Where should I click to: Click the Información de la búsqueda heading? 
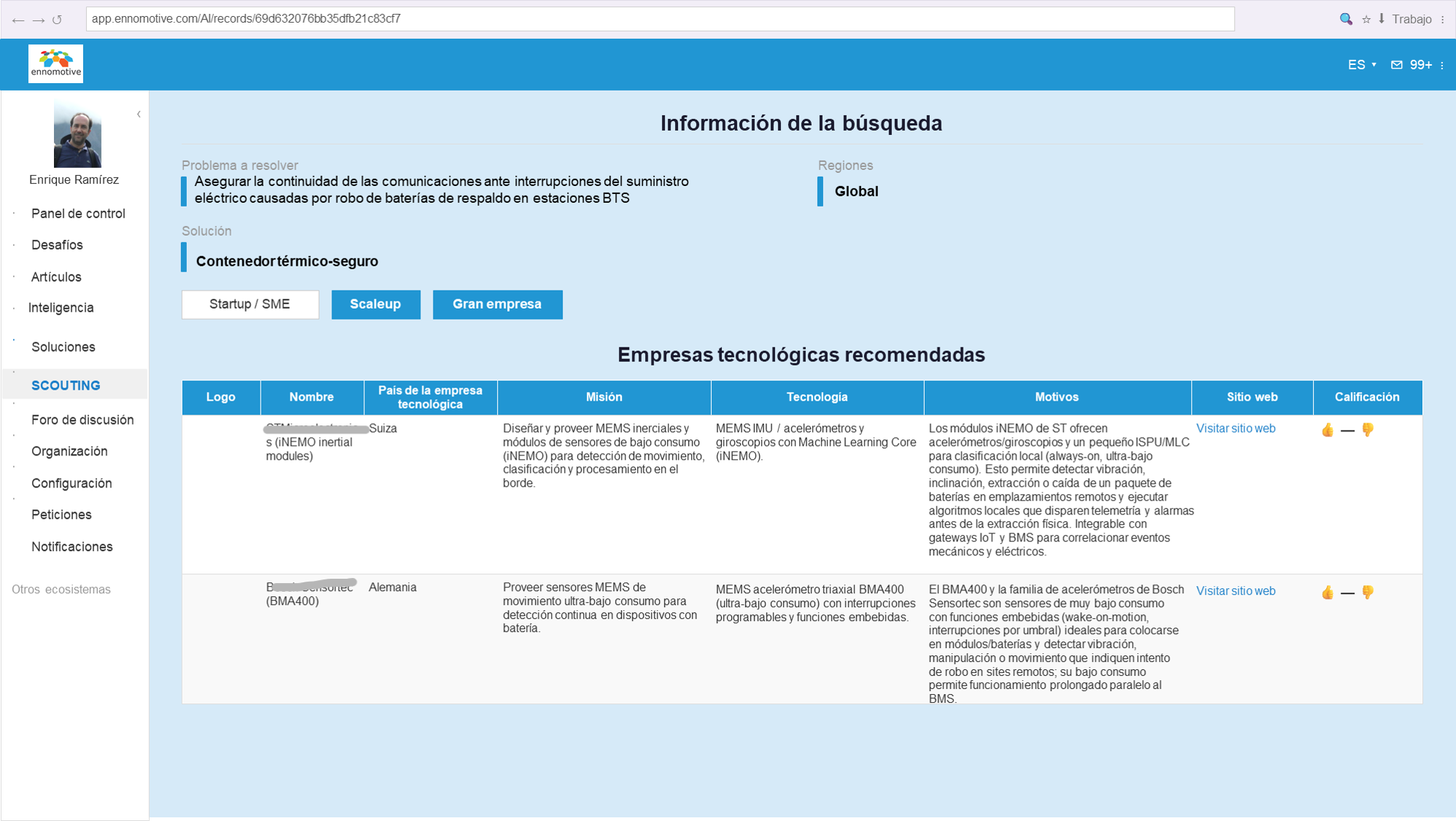pos(801,123)
